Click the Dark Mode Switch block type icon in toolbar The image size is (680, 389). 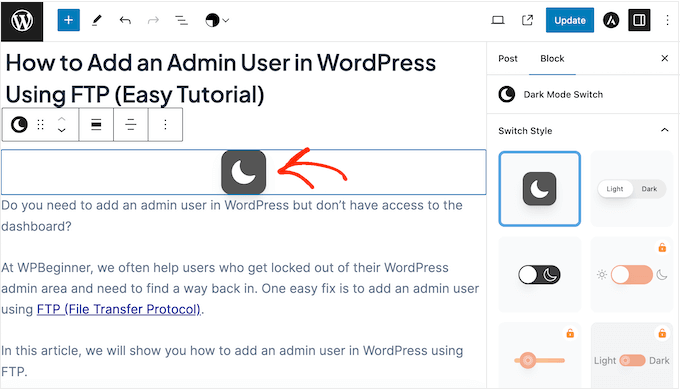click(x=19, y=125)
